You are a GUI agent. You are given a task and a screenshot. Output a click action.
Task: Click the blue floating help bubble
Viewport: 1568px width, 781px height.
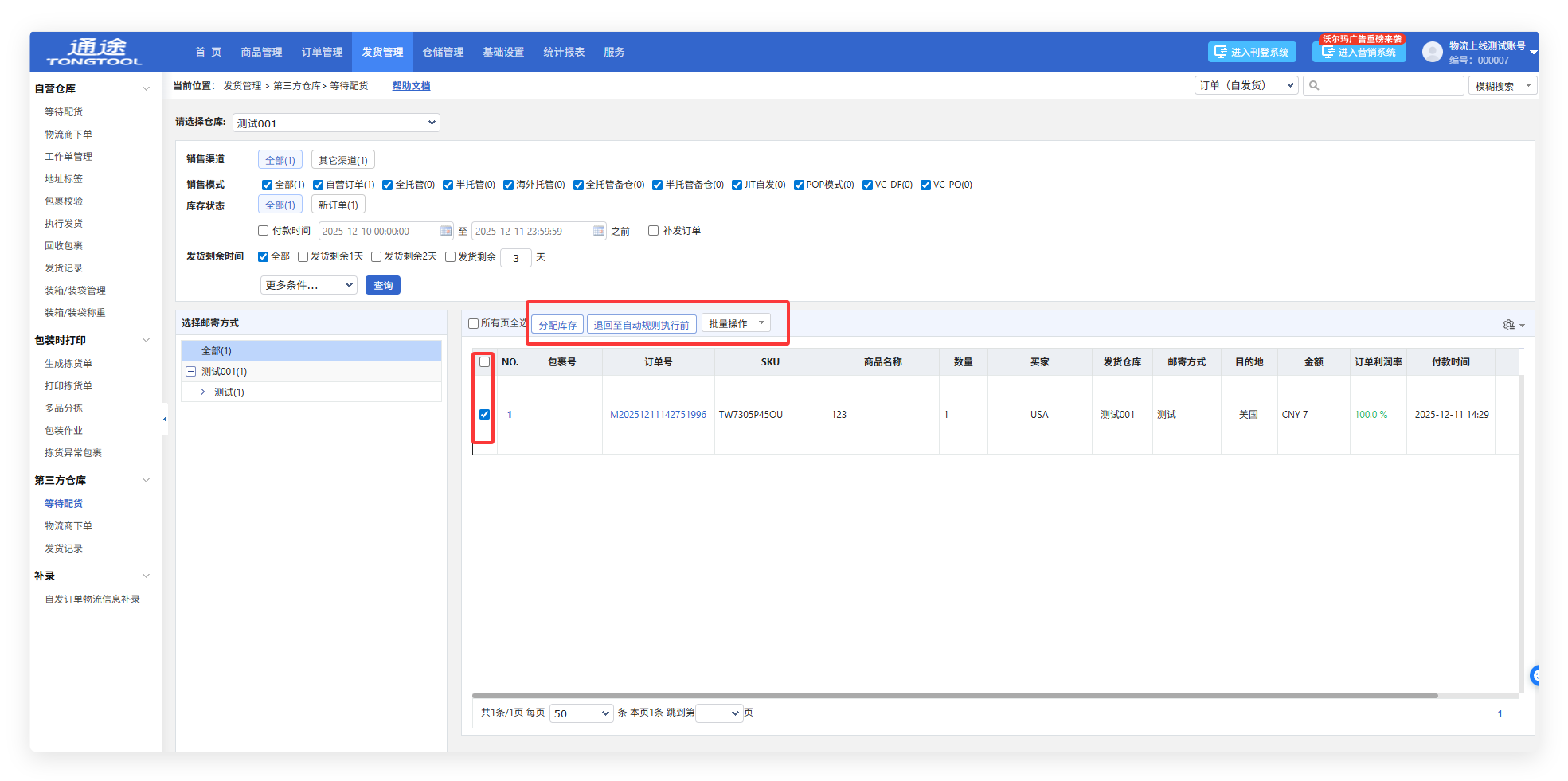point(1535,676)
